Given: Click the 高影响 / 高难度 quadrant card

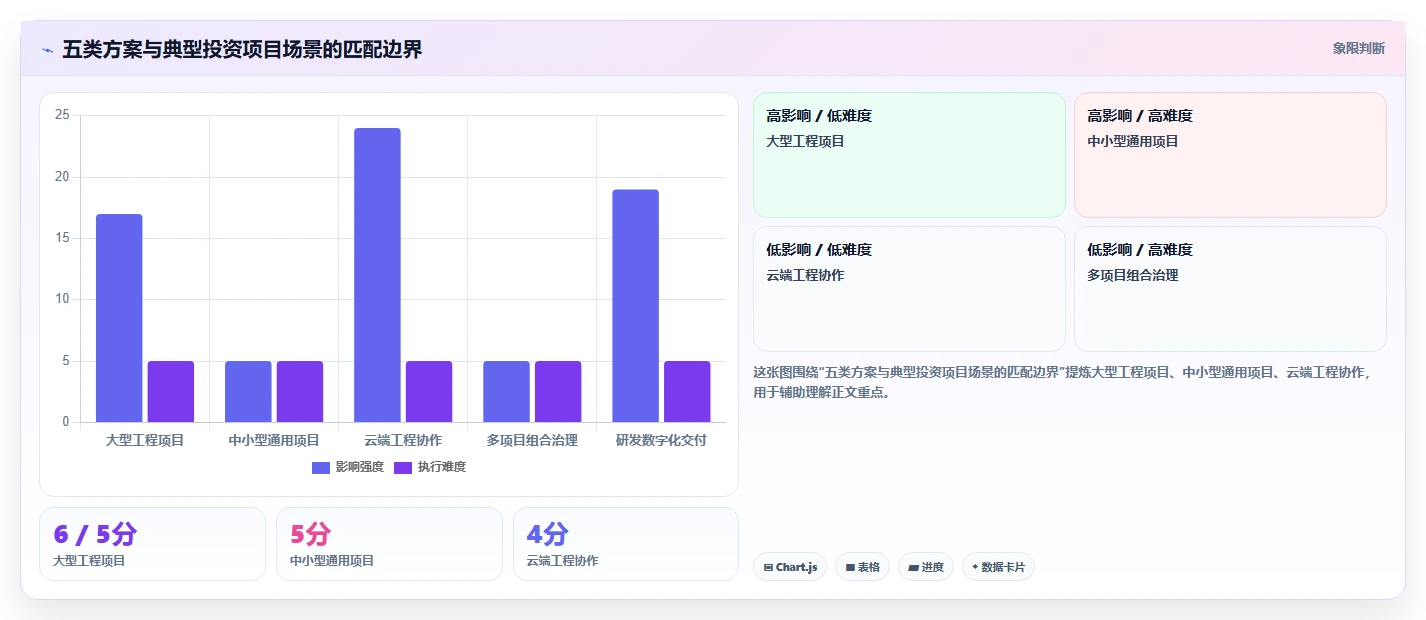Looking at the screenshot, I should (x=1230, y=155).
